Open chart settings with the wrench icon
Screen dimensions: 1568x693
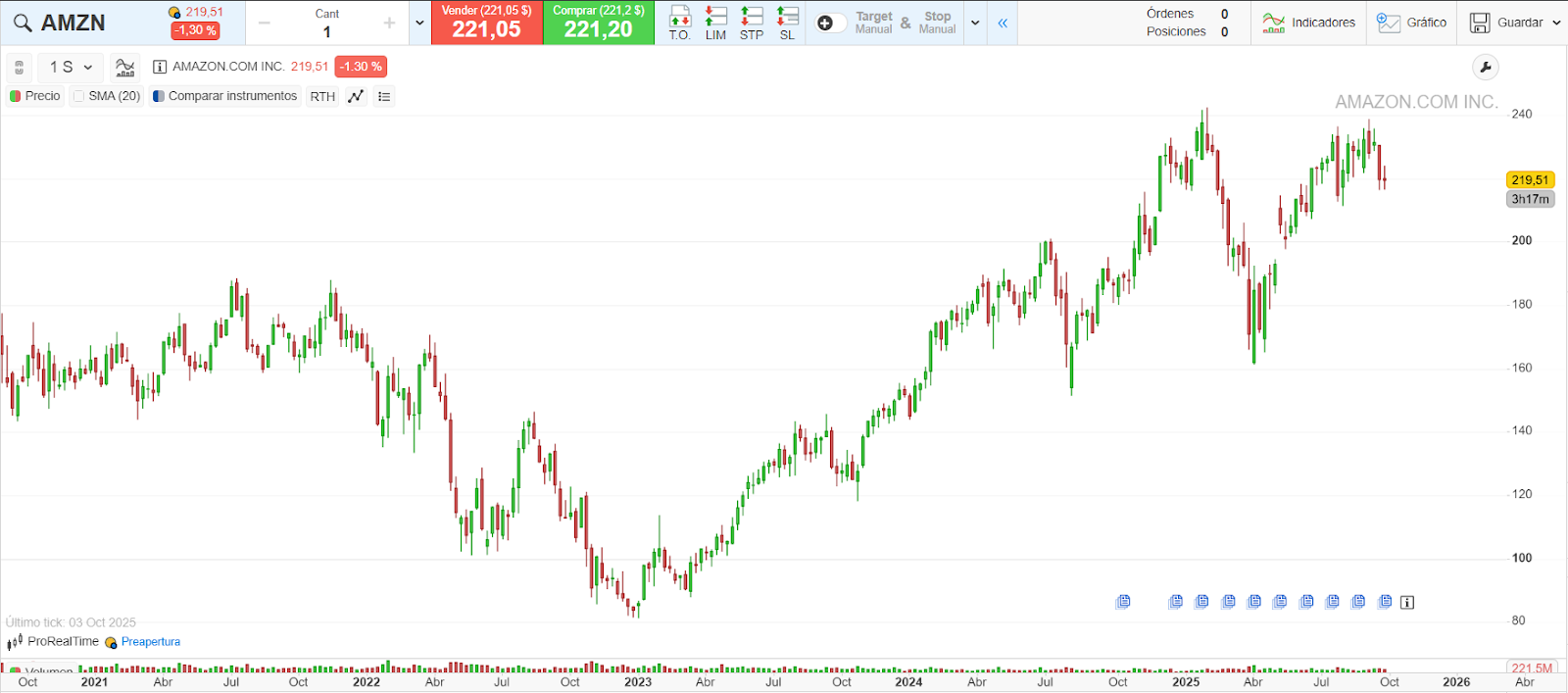click(x=1485, y=68)
